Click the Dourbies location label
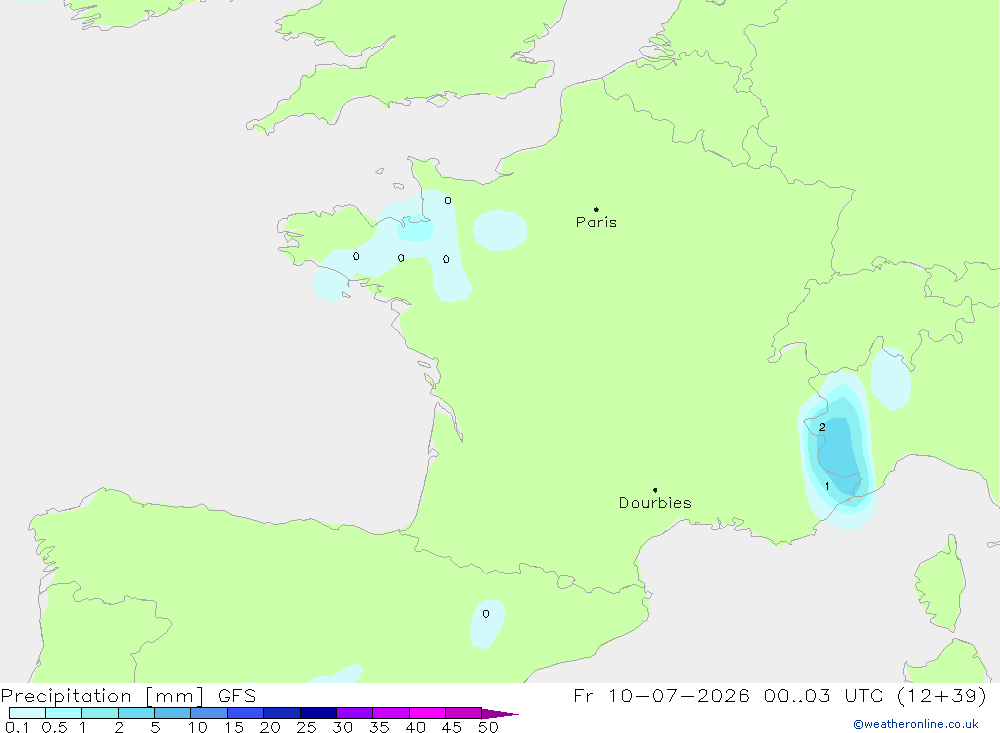This screenshot has height=733, width=1000. (655, 503)
